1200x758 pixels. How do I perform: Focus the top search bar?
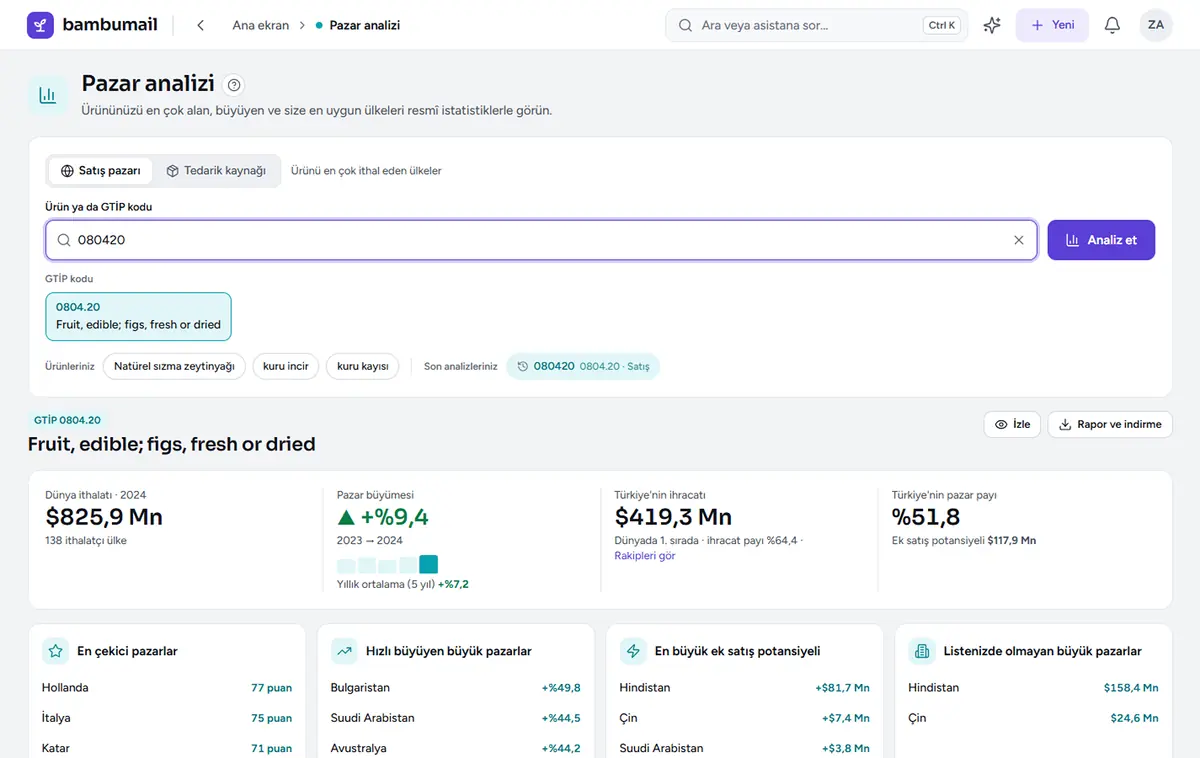click(x=816, y=25)
